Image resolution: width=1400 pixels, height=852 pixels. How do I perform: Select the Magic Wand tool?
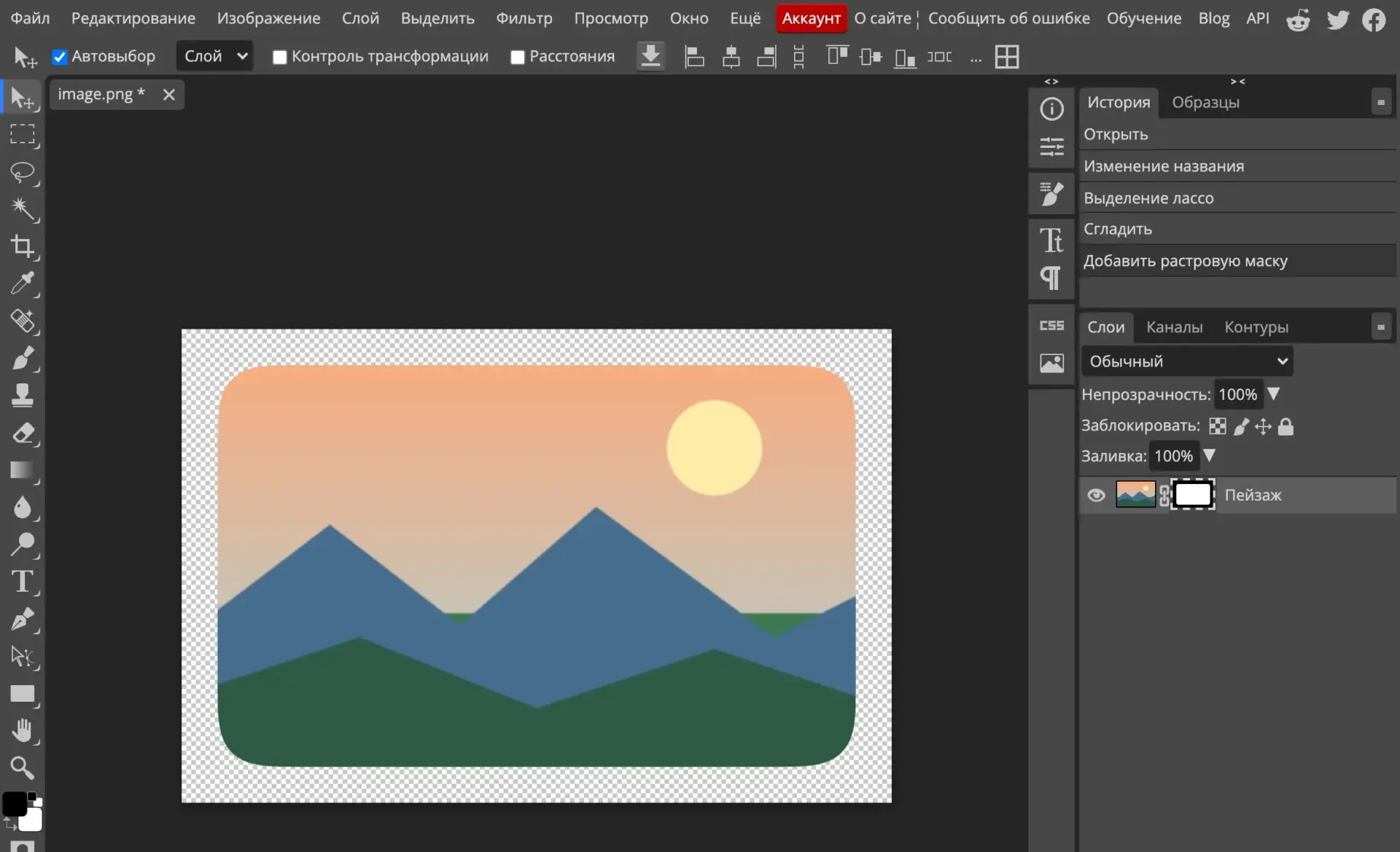pyautogui.click(x=23, y=209)
